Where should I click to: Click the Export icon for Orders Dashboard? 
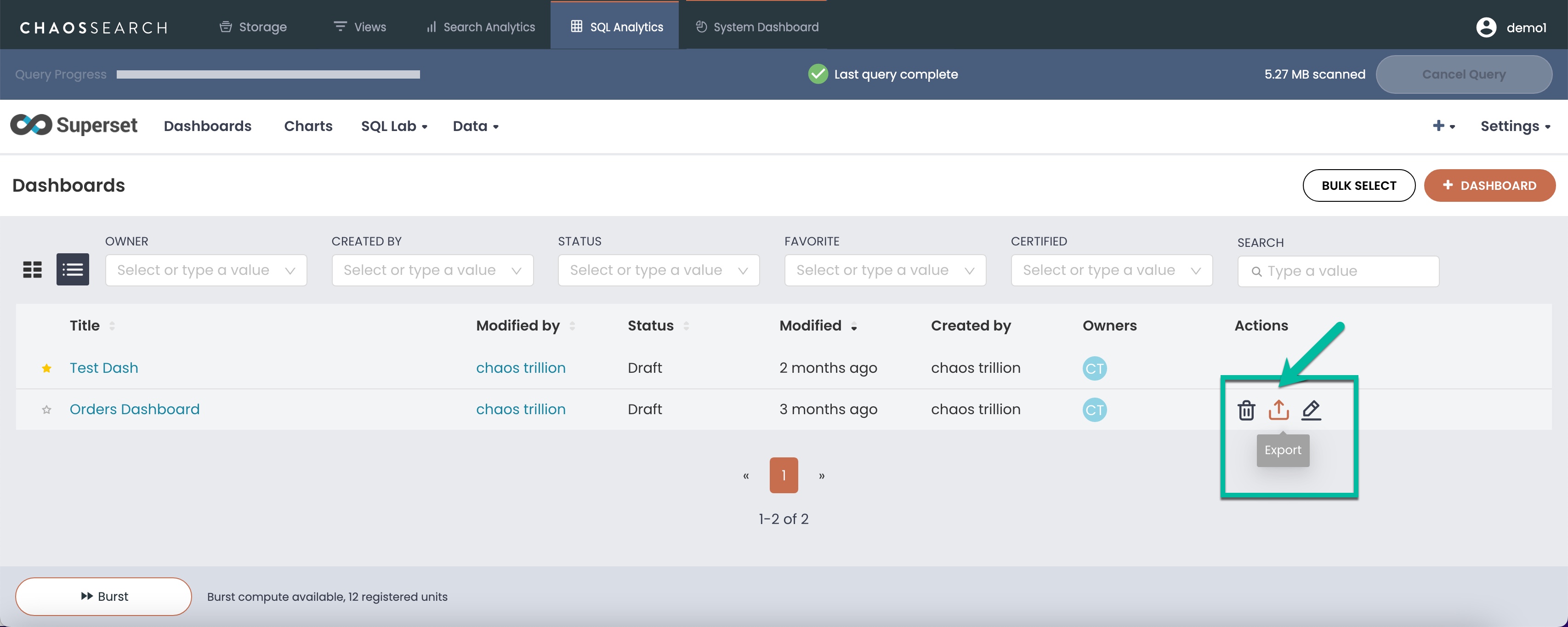point(1278,410)
